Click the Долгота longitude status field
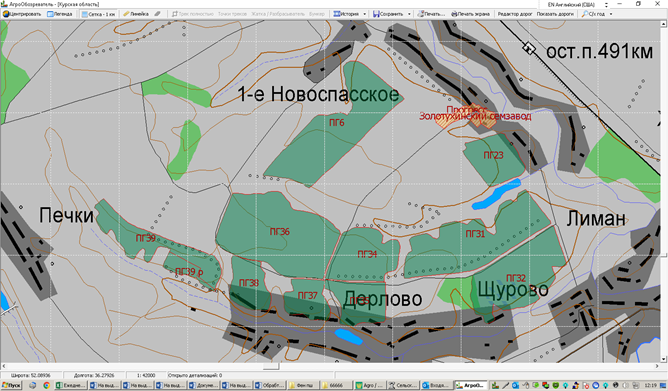Image resolution: width=668 pixels, height=391 pixels. tap(95, 376)
